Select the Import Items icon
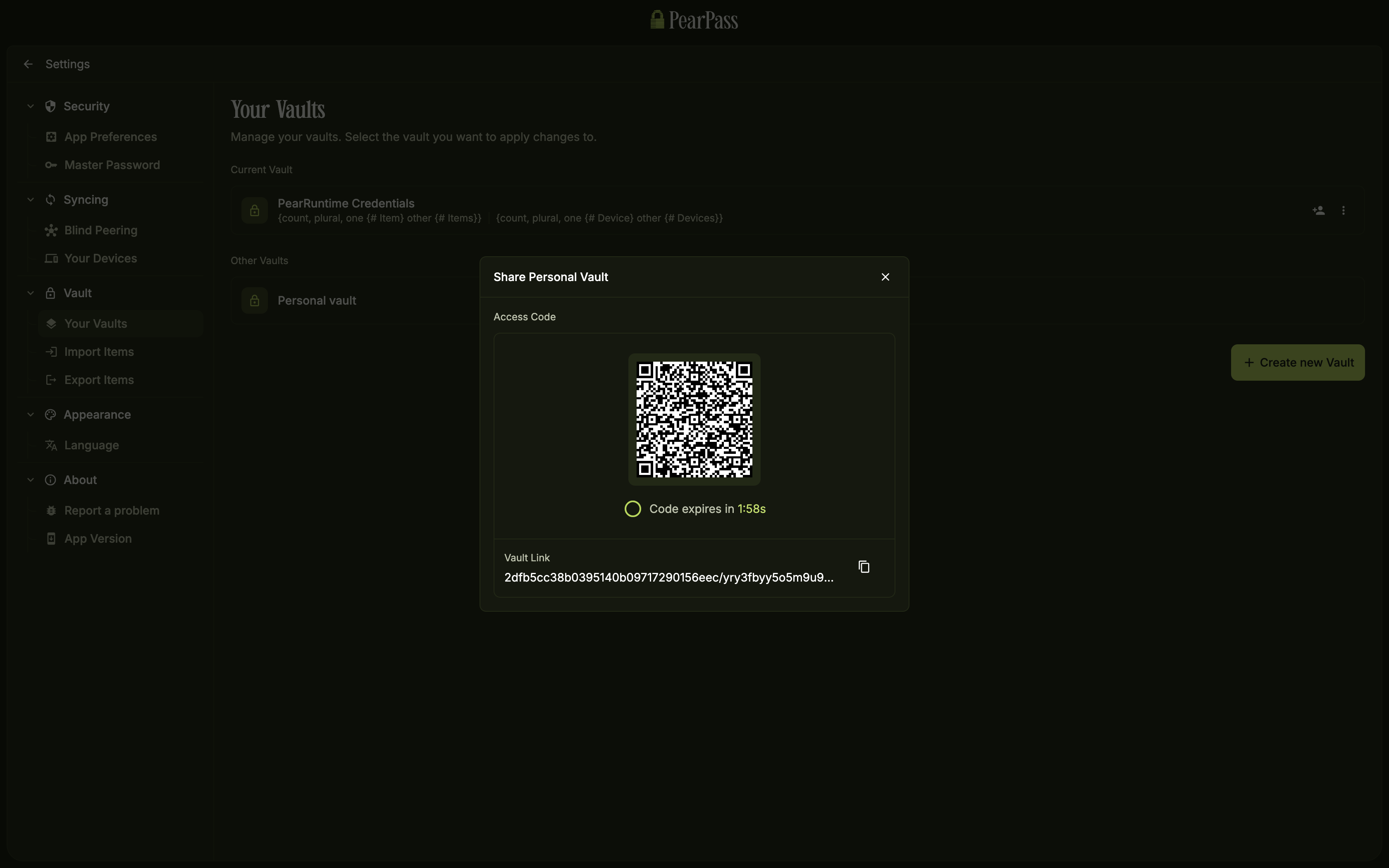Screen dimensions: 1389x868 tap(51, 351)
